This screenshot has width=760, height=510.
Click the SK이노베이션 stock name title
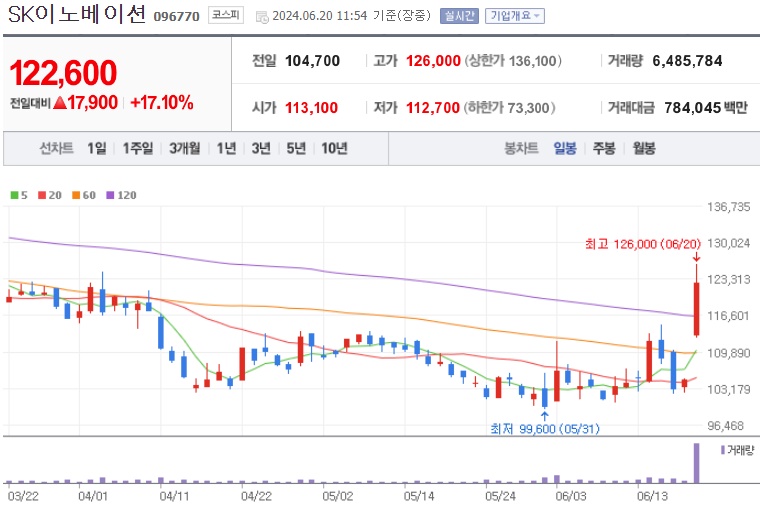click(x=77, y=14)
